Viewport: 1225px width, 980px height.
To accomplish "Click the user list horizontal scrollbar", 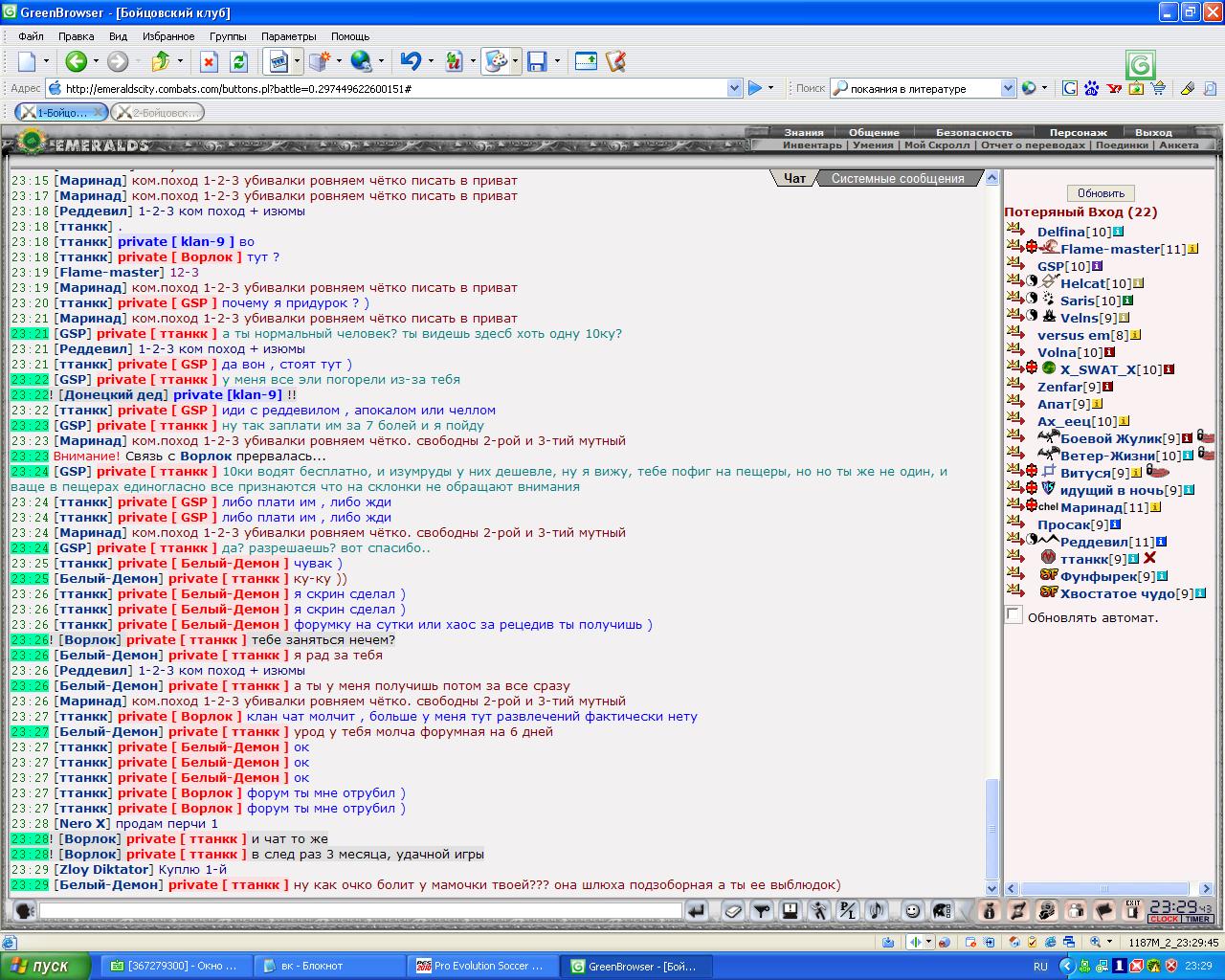I will (1102, 888).
